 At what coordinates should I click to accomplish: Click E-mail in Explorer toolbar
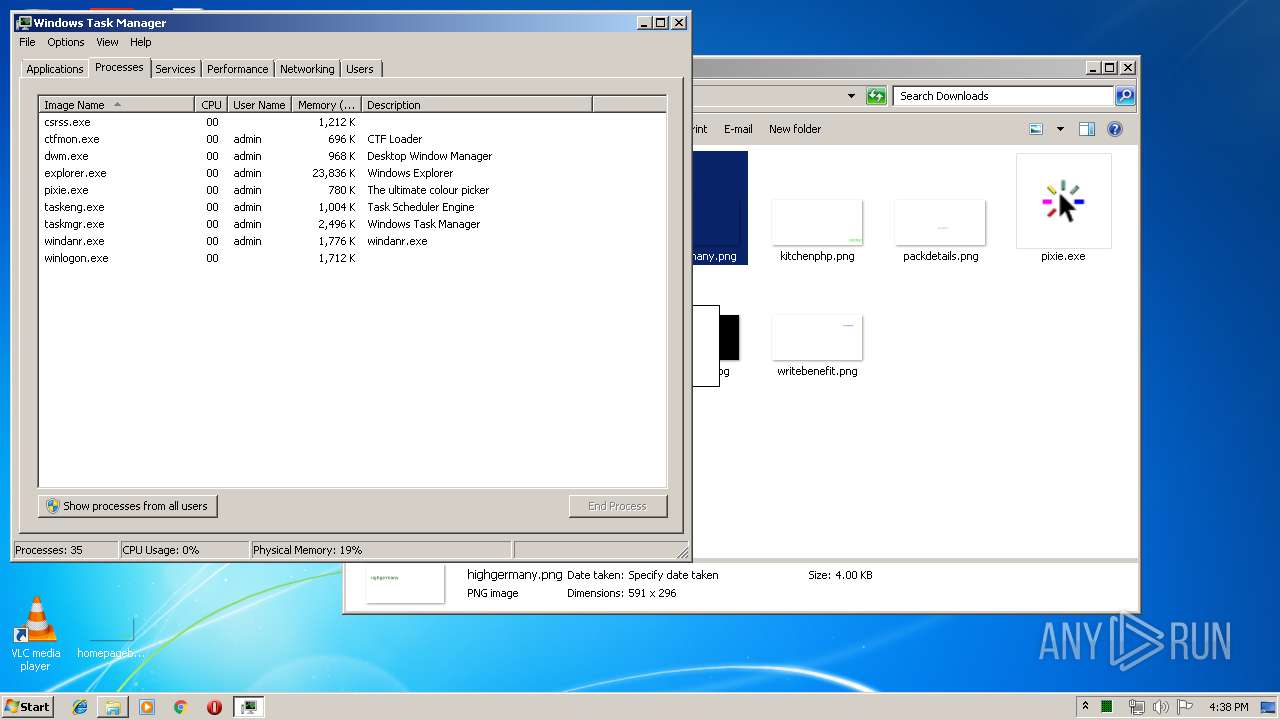738,129
